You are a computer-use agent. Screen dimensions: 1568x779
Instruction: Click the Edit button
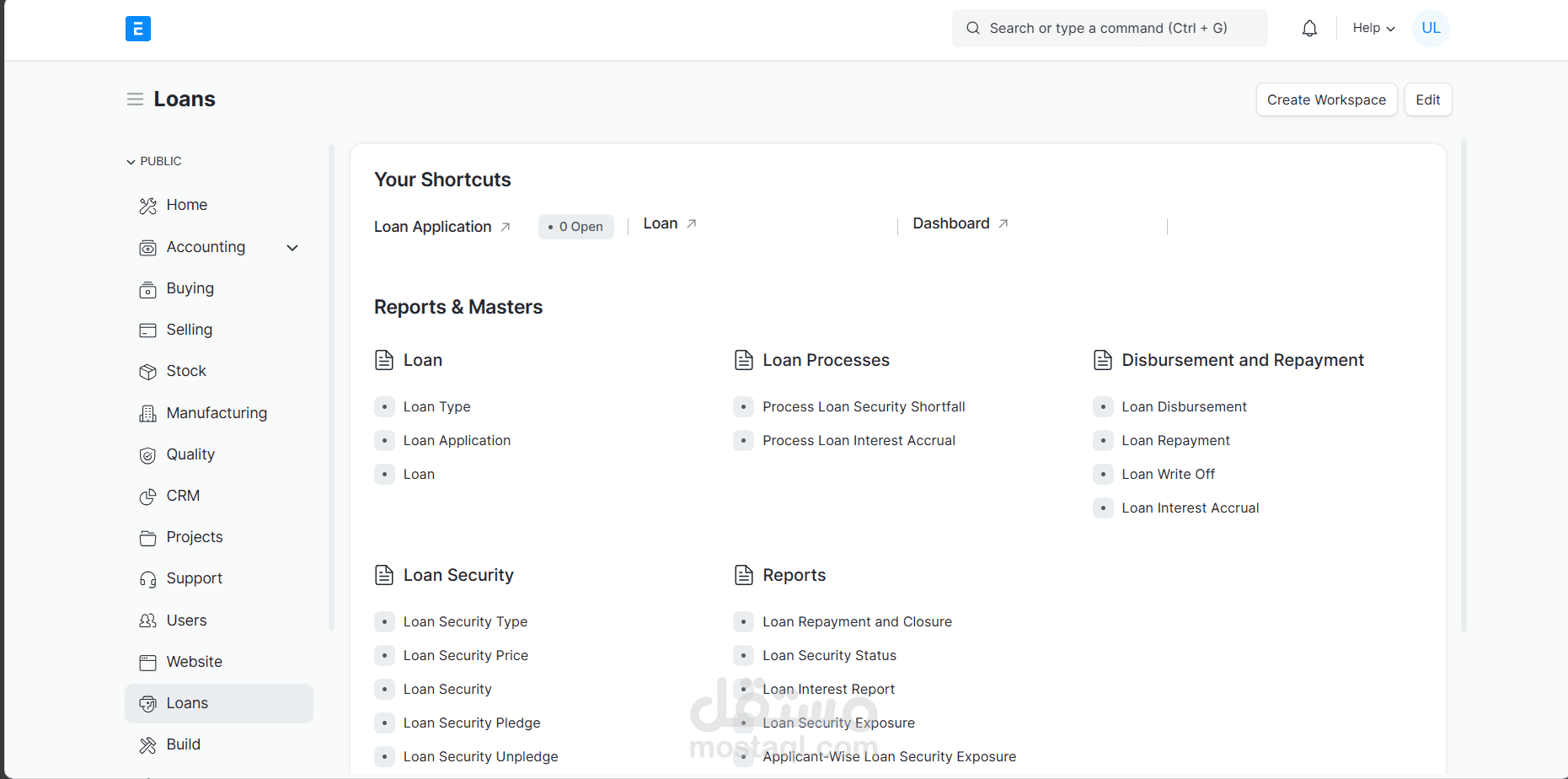coord(1428,99)
